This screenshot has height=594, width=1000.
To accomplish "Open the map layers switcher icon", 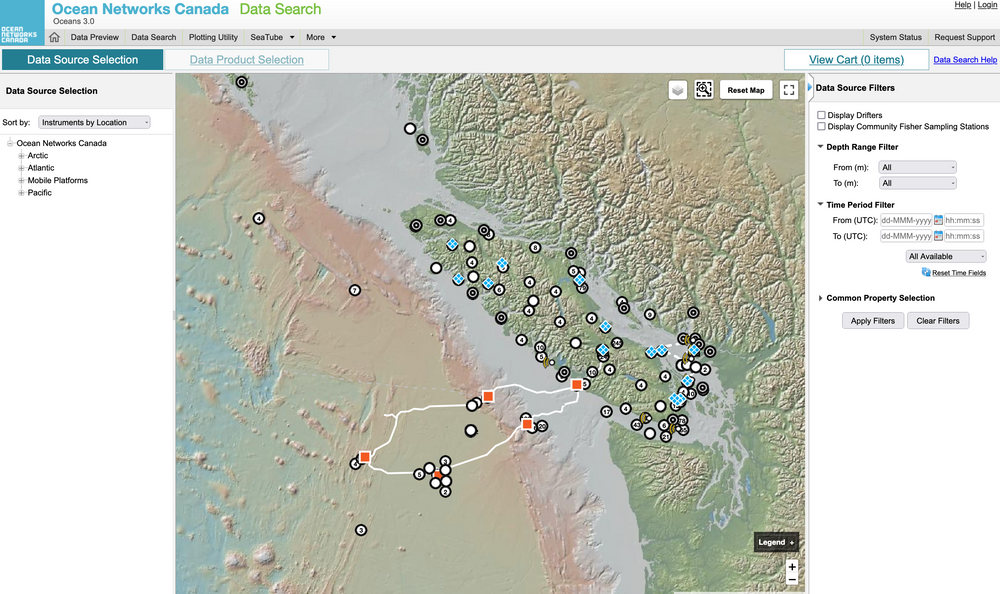I will click(678, 90).
